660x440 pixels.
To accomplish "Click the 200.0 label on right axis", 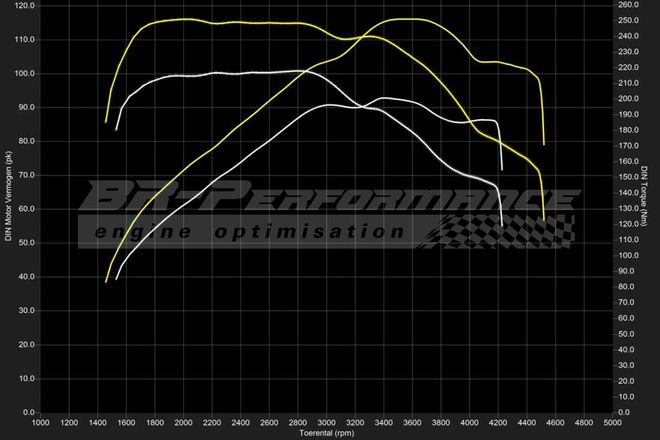I will point(628,99).
